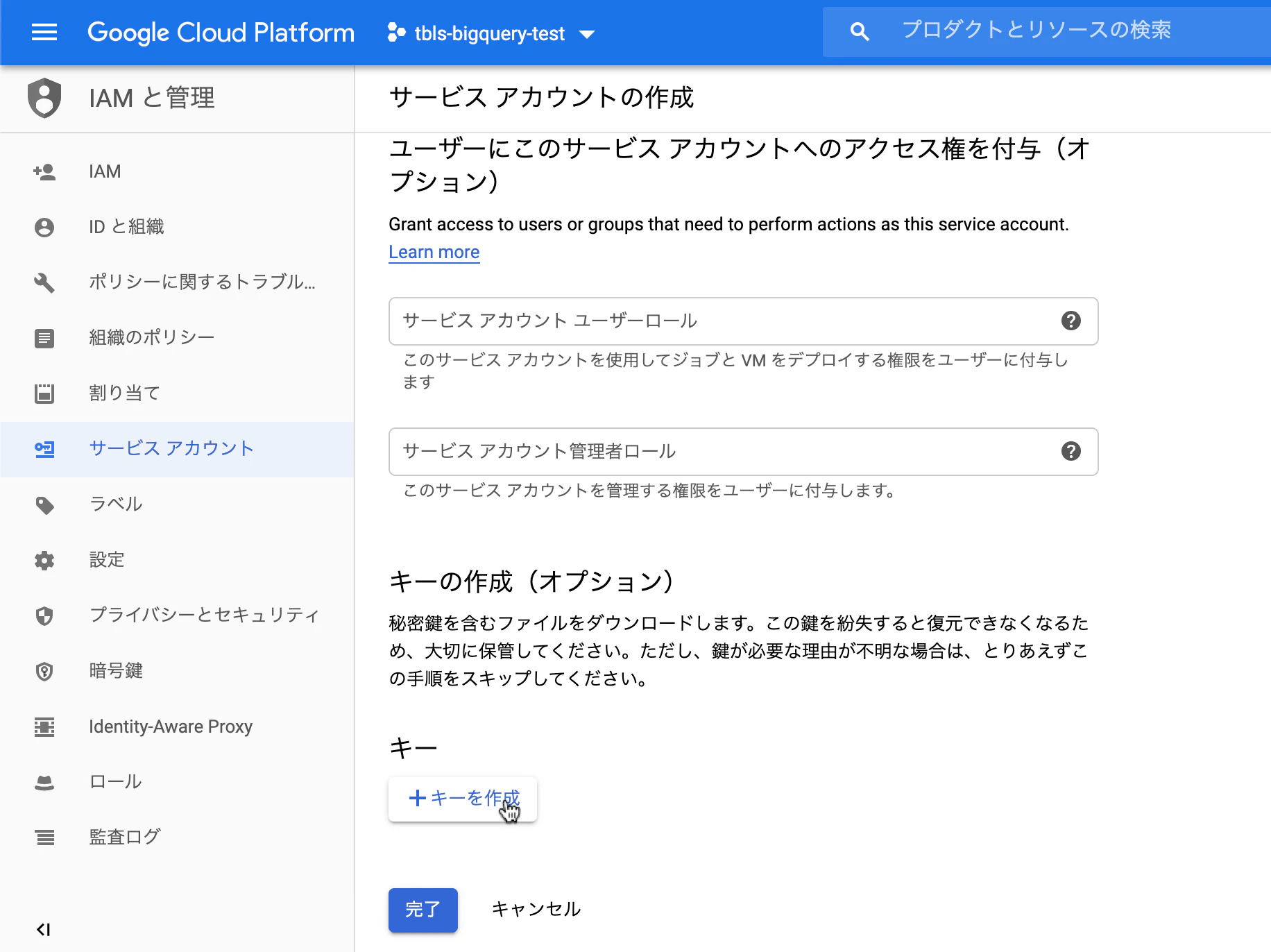The image size is (1271, 952).
Task: Click the 監査ログ list icon
Action: (44, 838)
